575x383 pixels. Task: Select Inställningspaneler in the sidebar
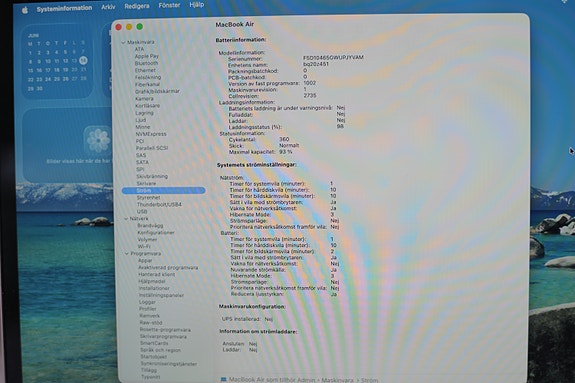(161, 295)
